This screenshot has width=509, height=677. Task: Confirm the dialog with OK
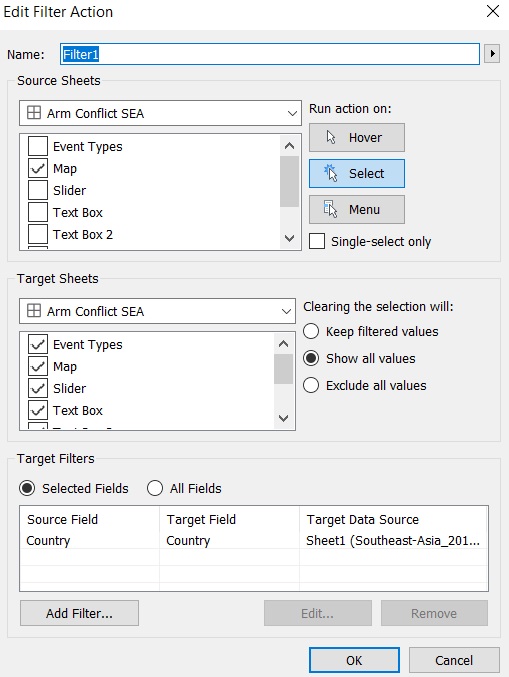coord(354,660)
